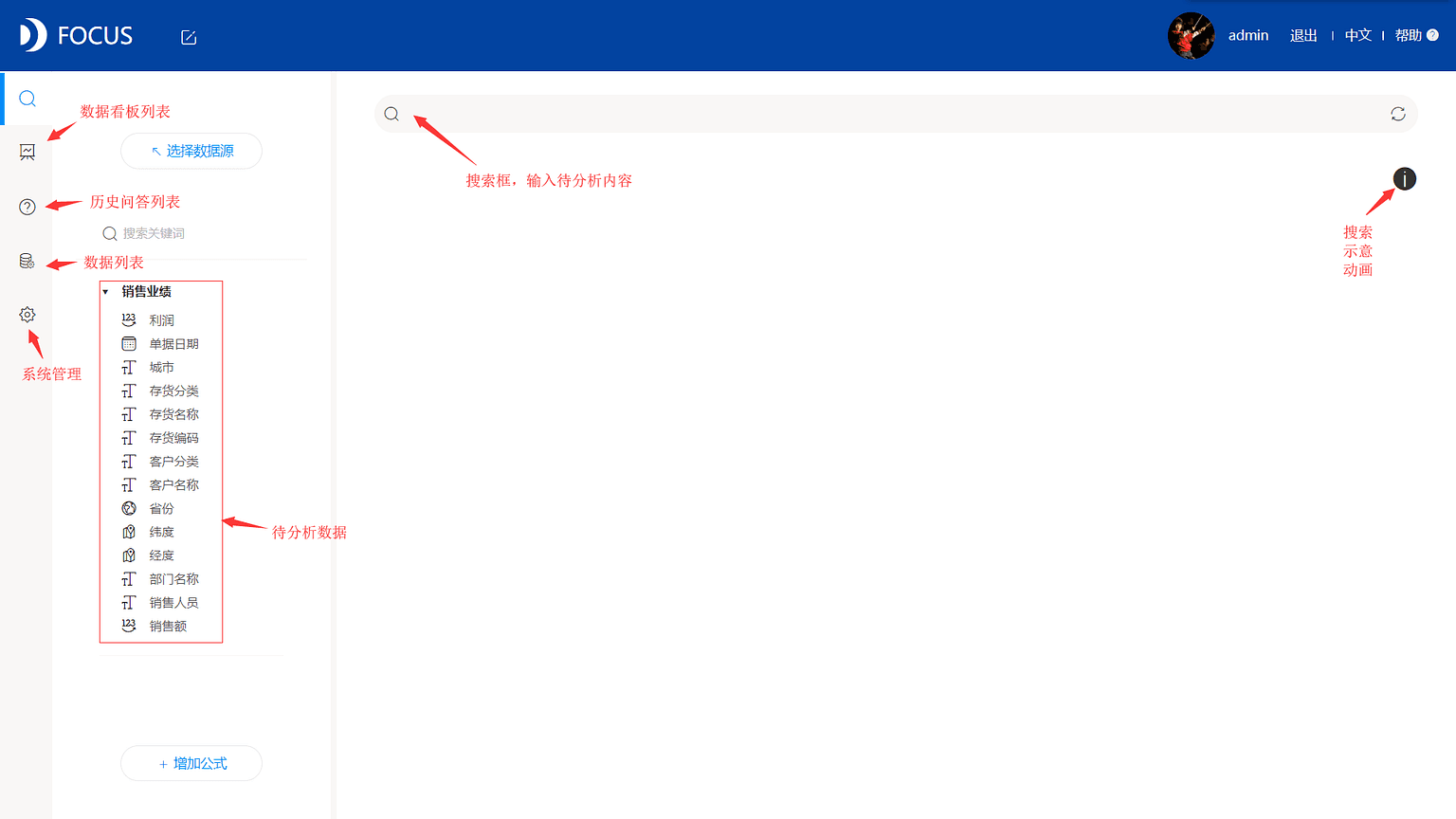Select the 客户分类 column
1456x819 pixels.
pyautogui.click(x=173, y=462)
